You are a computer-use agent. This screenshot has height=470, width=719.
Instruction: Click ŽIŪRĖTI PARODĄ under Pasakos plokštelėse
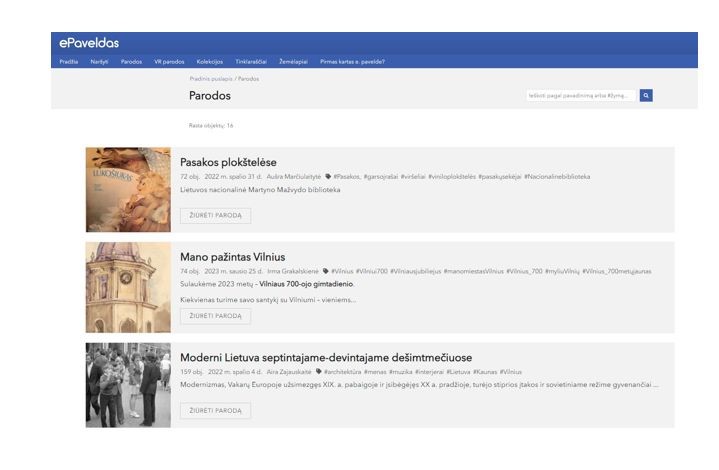point(216,216)
